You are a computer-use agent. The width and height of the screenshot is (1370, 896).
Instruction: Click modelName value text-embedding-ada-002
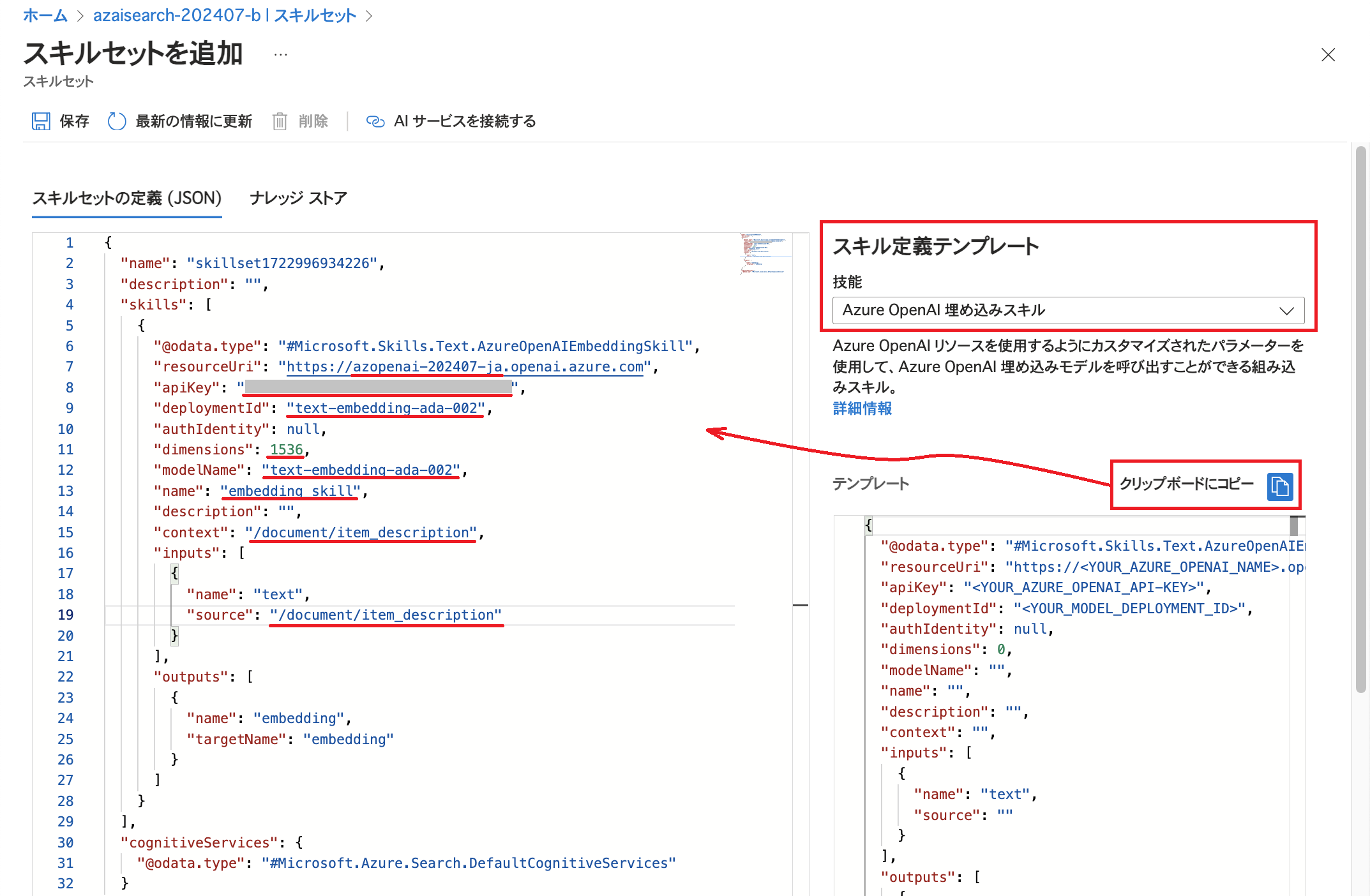point(361,470)
